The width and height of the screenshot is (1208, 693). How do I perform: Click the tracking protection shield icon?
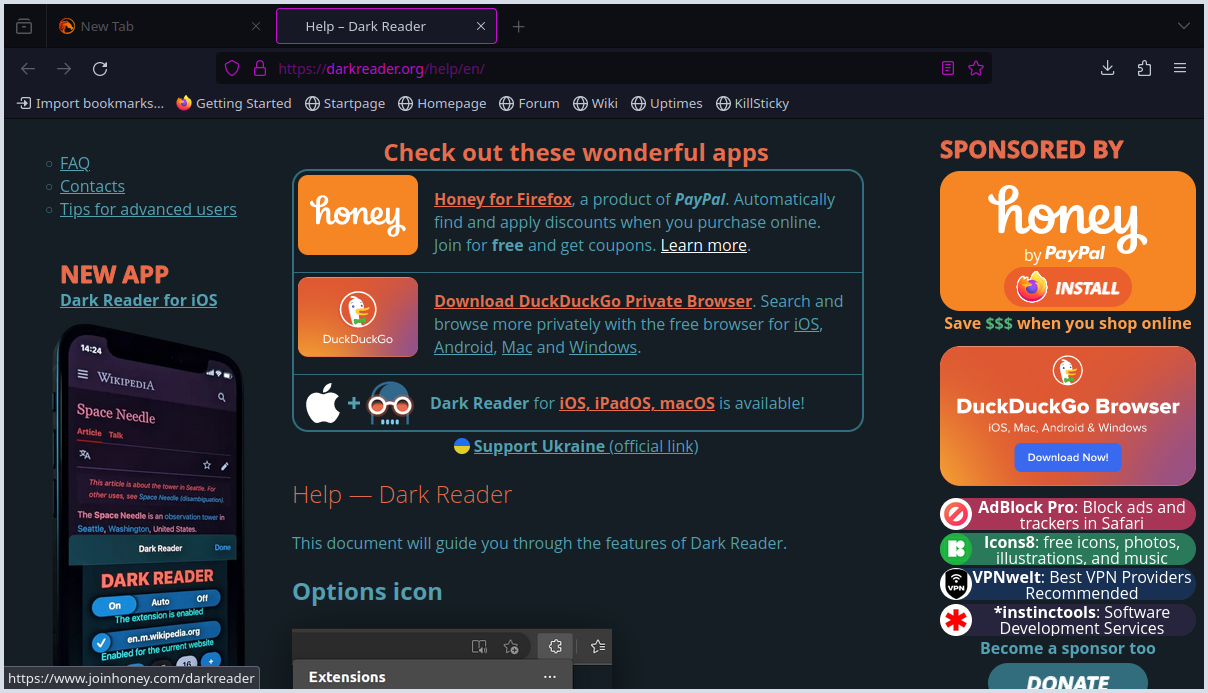tap(232, 69)
